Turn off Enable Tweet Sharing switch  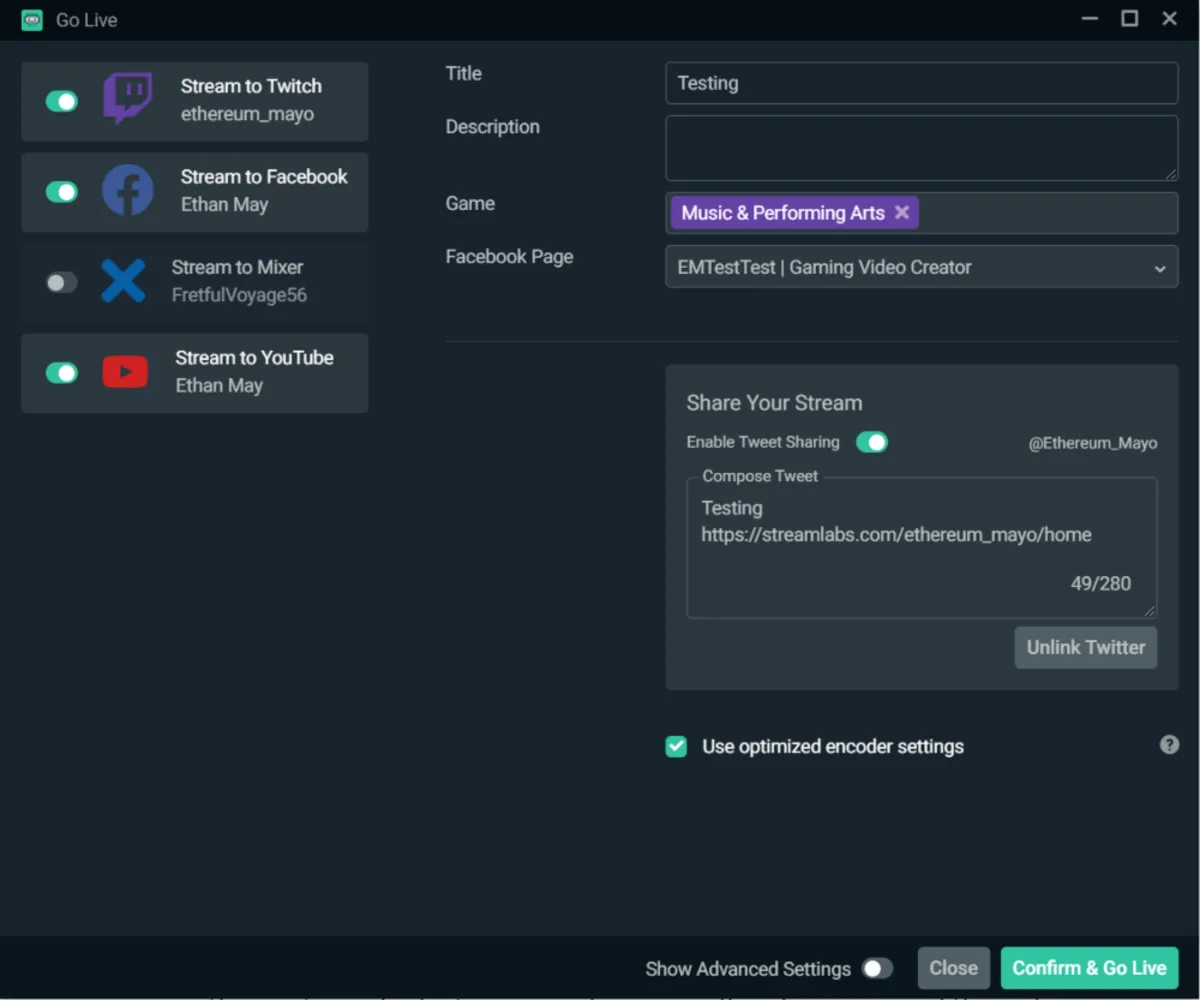(x=872, y=442)
